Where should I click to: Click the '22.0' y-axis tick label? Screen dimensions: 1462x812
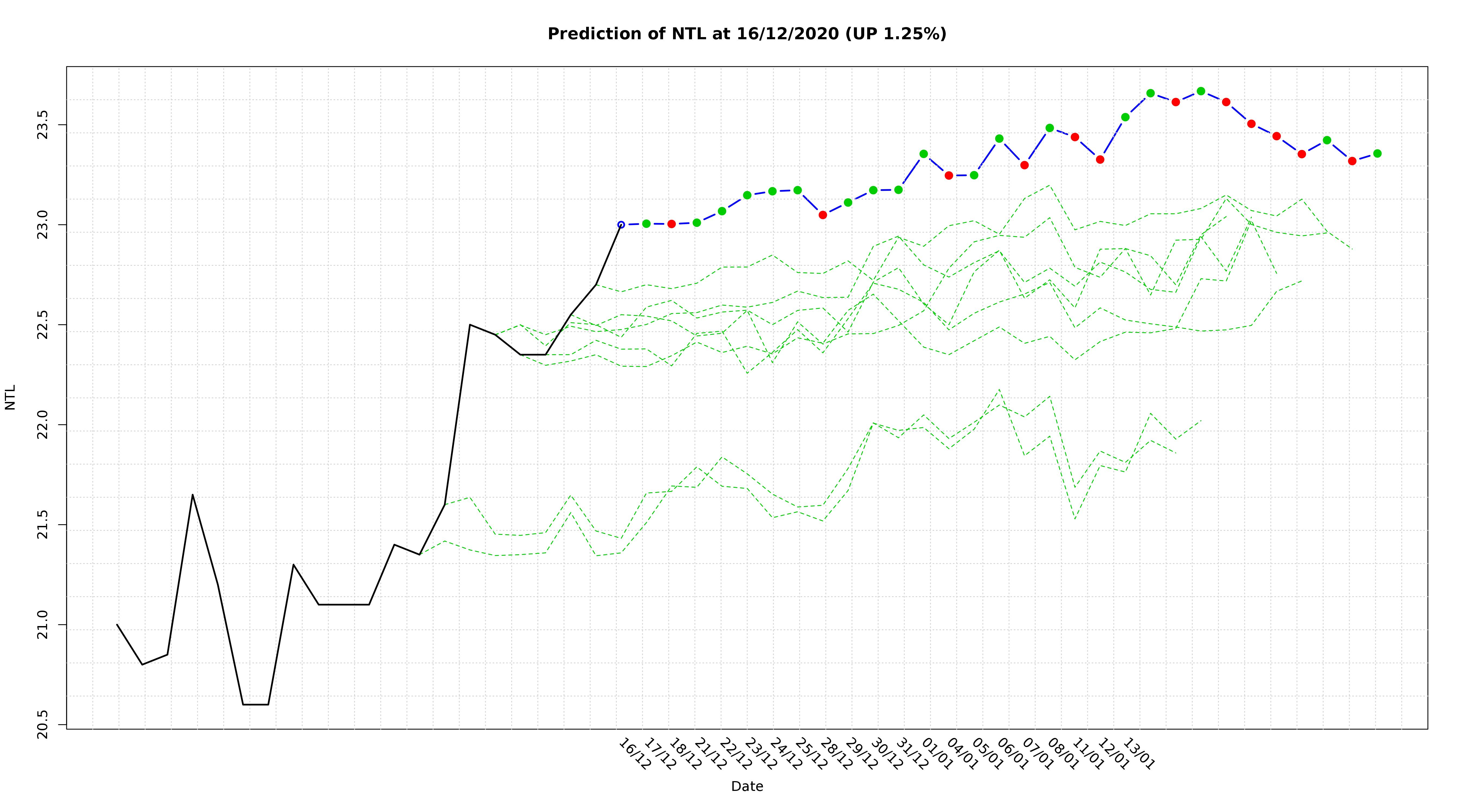tap(43, 425)
